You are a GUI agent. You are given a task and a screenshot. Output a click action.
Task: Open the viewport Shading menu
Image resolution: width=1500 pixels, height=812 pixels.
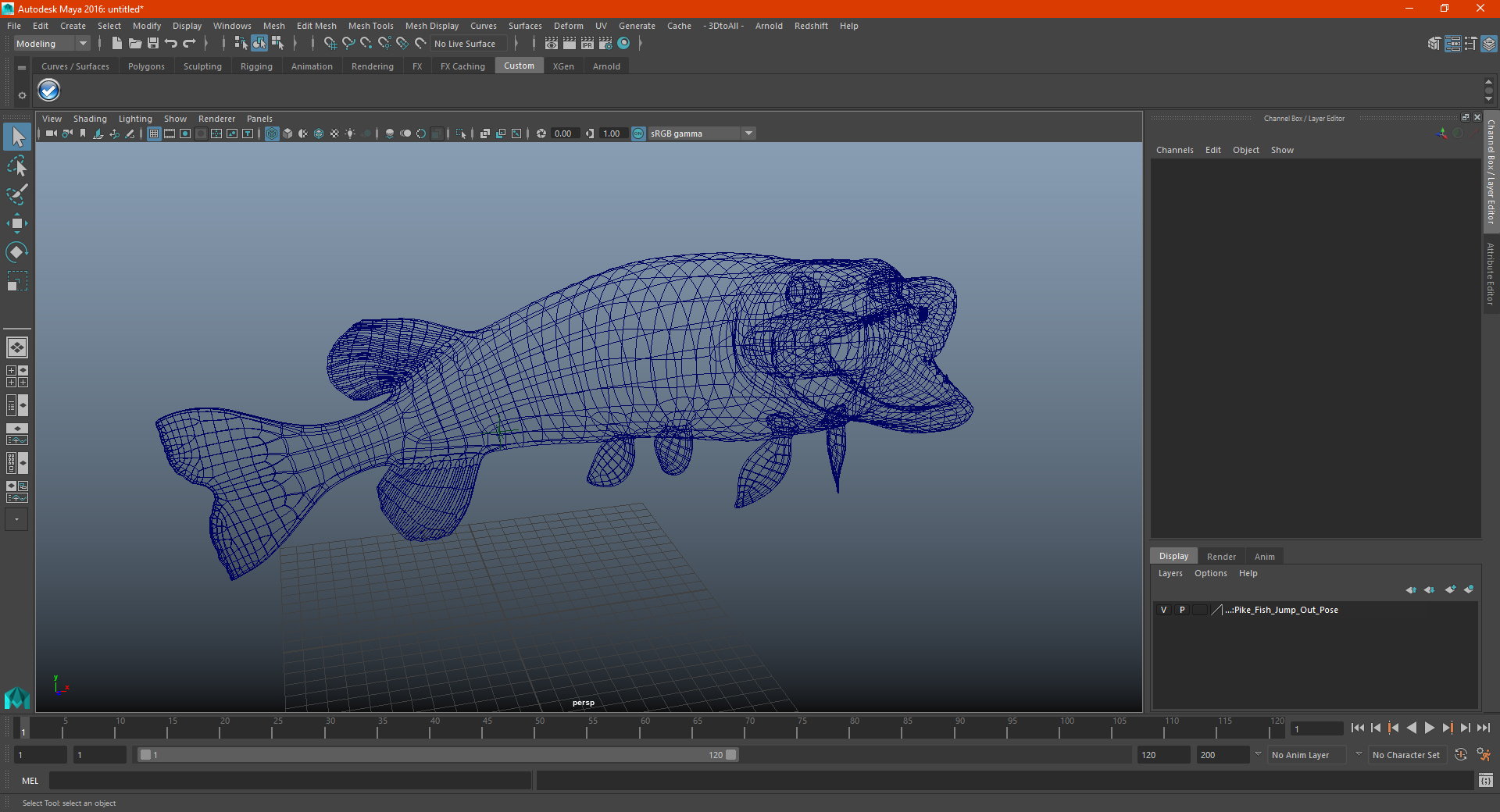pyautogui.click(x=90, y=119)
